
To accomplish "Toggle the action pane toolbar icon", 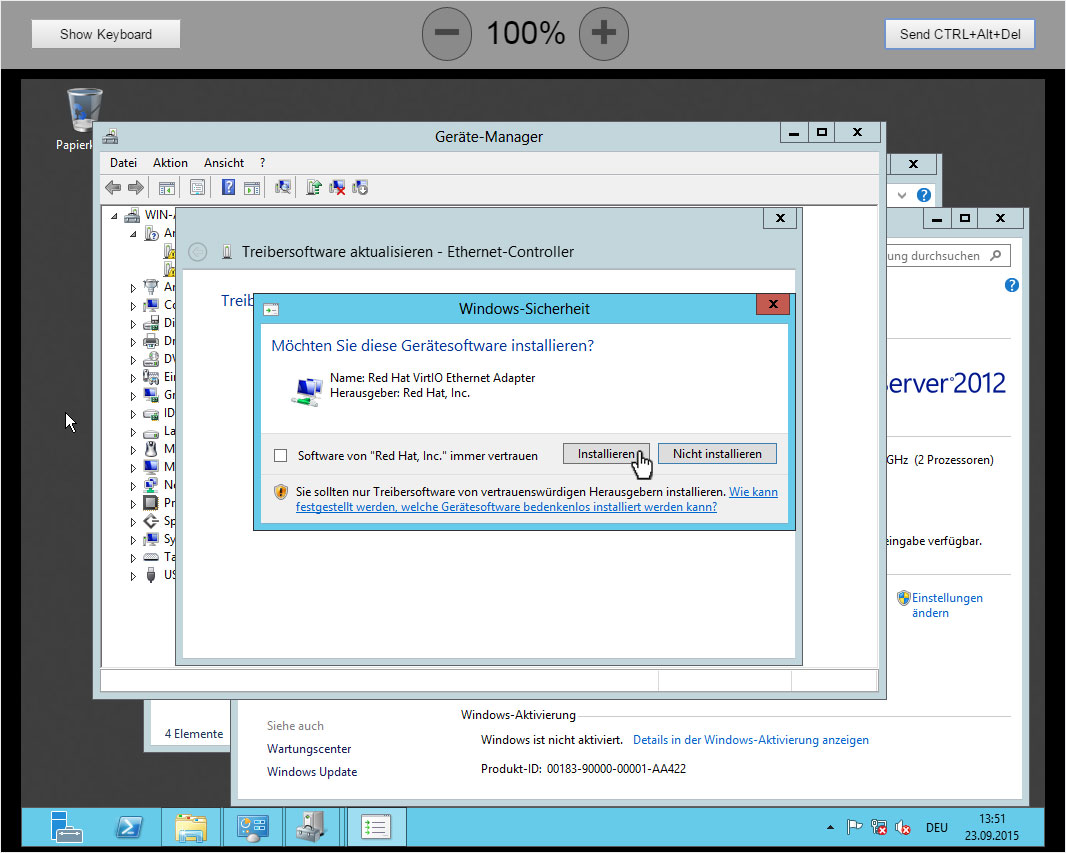I will (x=252, y=188).
